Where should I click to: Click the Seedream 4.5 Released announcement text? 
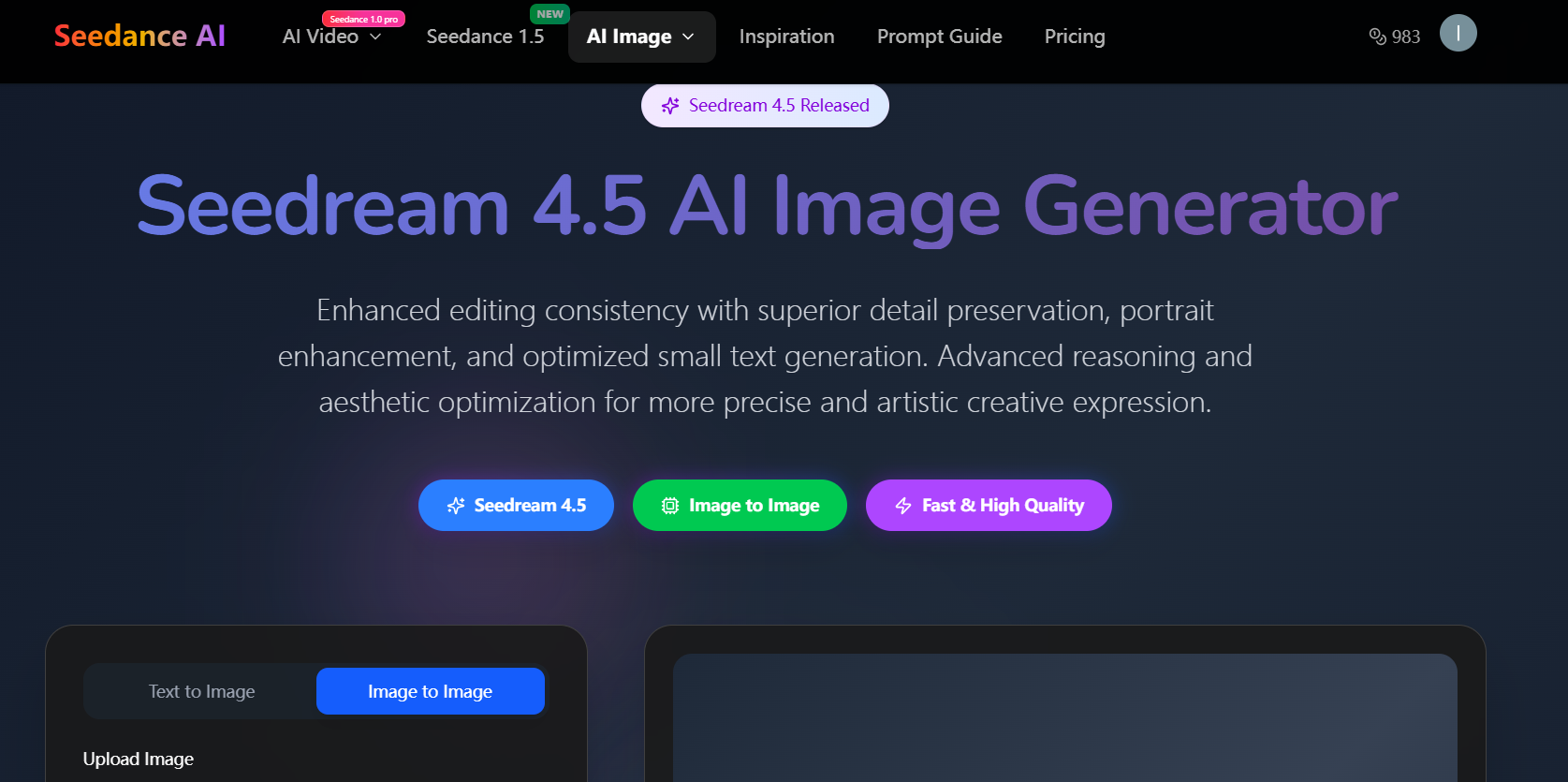(x=779, y=106)
